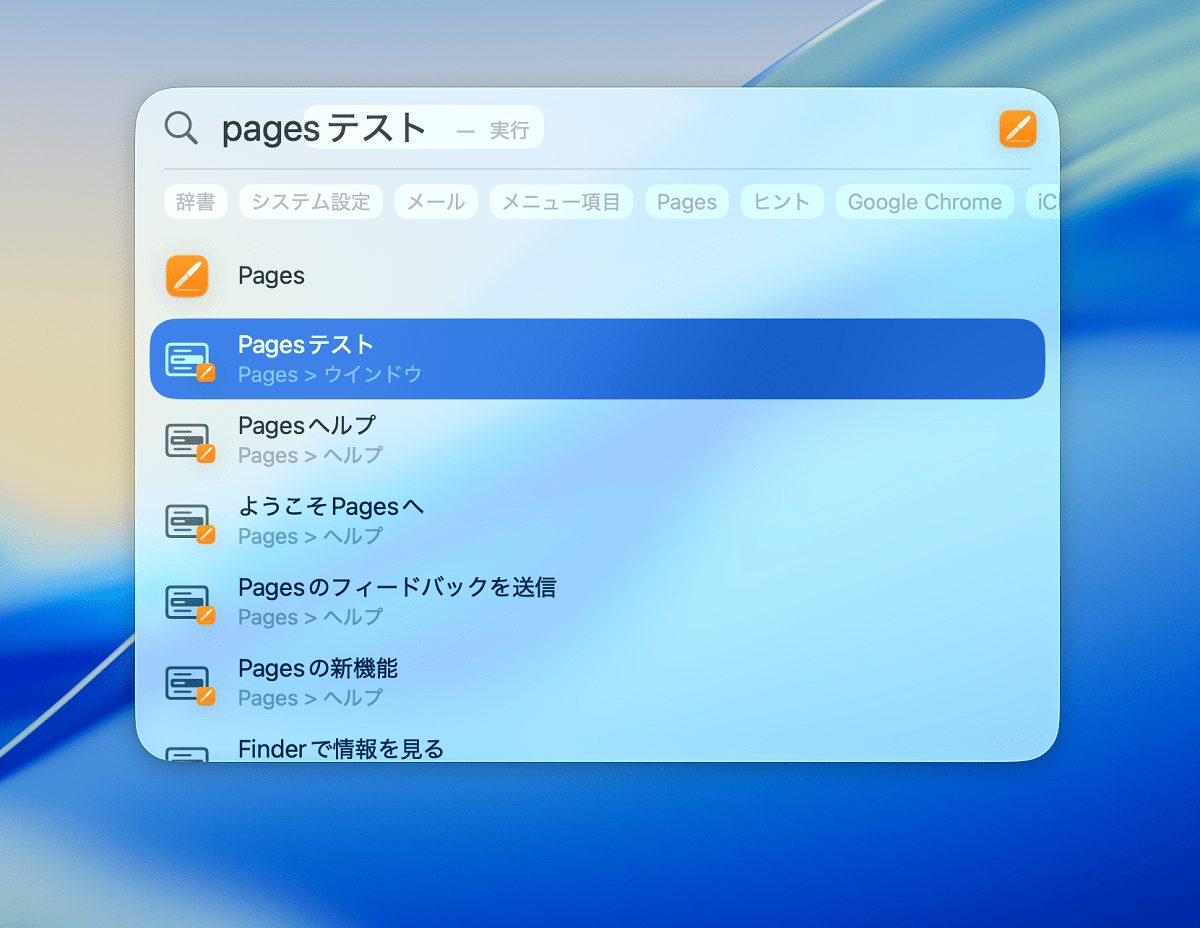
Task: Click the menu item icon beside Pagesヘルプ
Action: point(189,441)
